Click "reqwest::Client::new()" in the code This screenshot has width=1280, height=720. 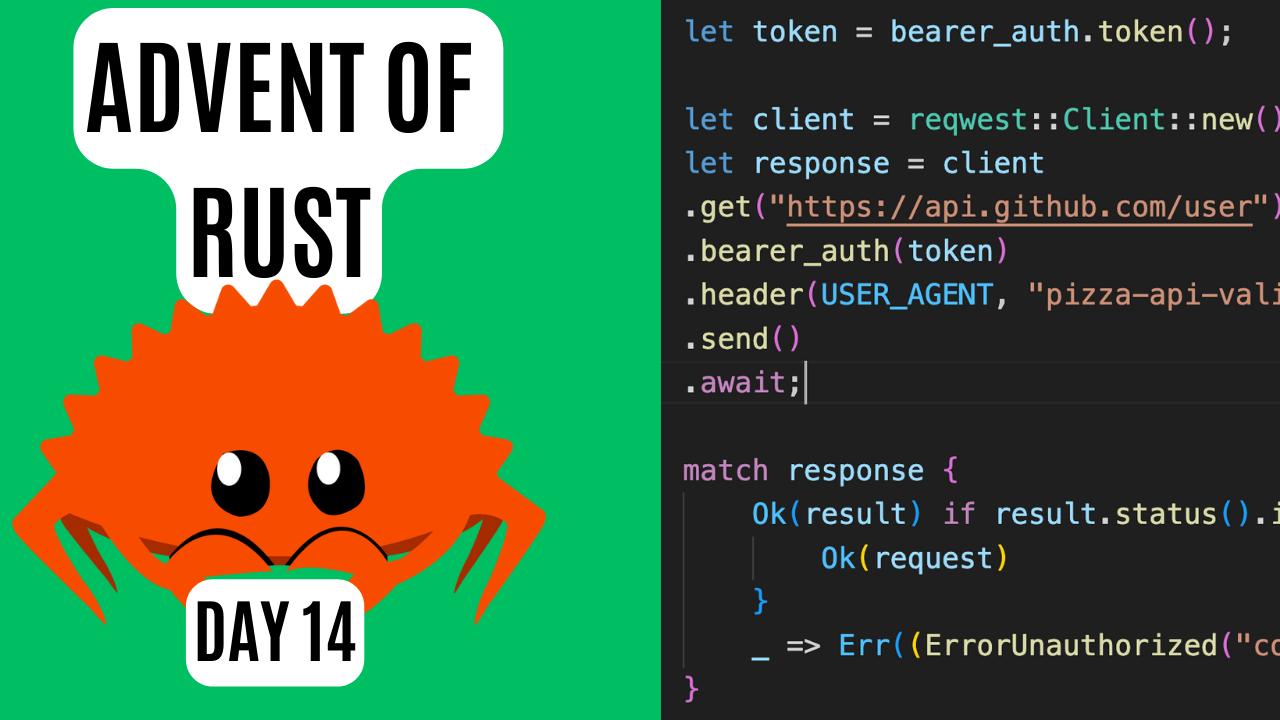[x=1094, y=119]
